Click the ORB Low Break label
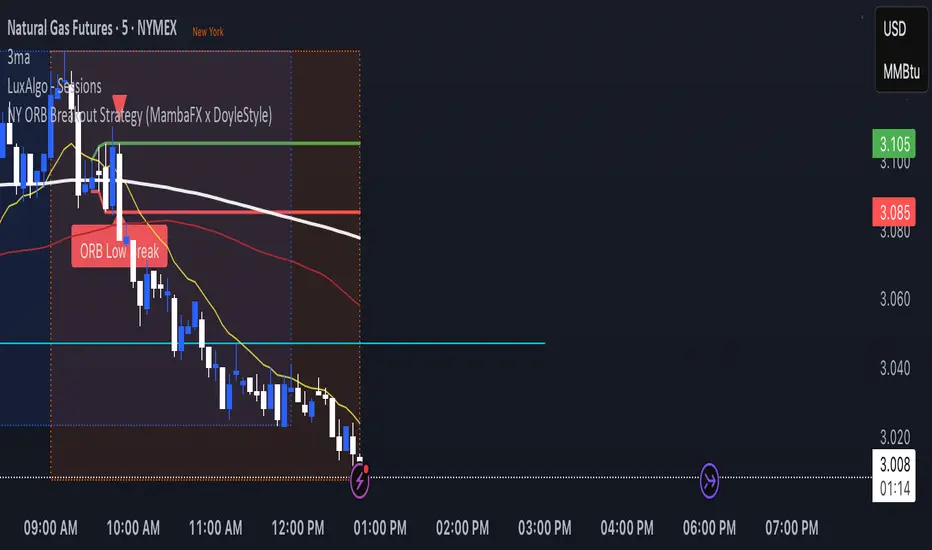This screenshot has height=550, width=932. point(119,252)
